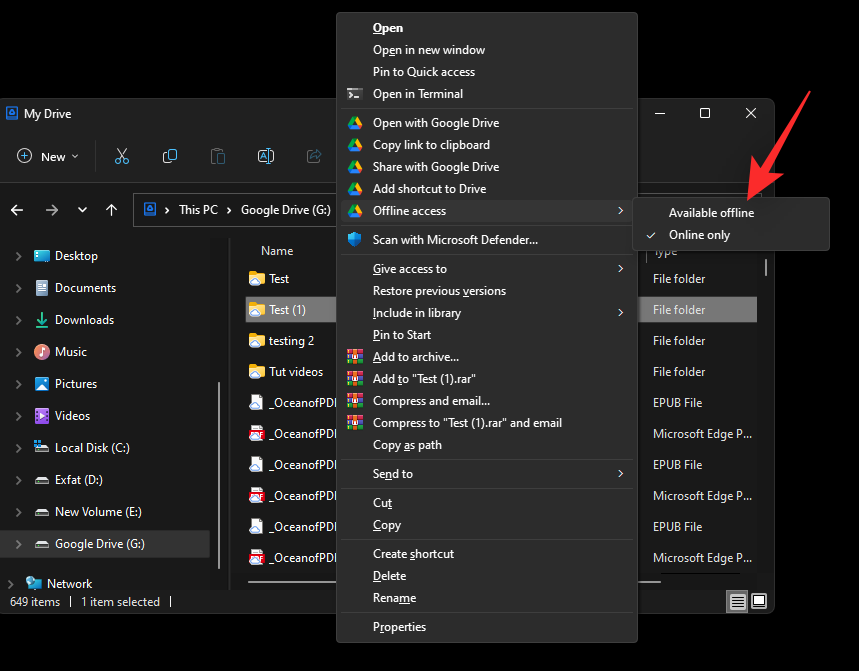The height and width of the screenshot is (671, 859).
Task: Click the navigation pane scrollbar
Action: pyautogui.click(x=219, y=475)
